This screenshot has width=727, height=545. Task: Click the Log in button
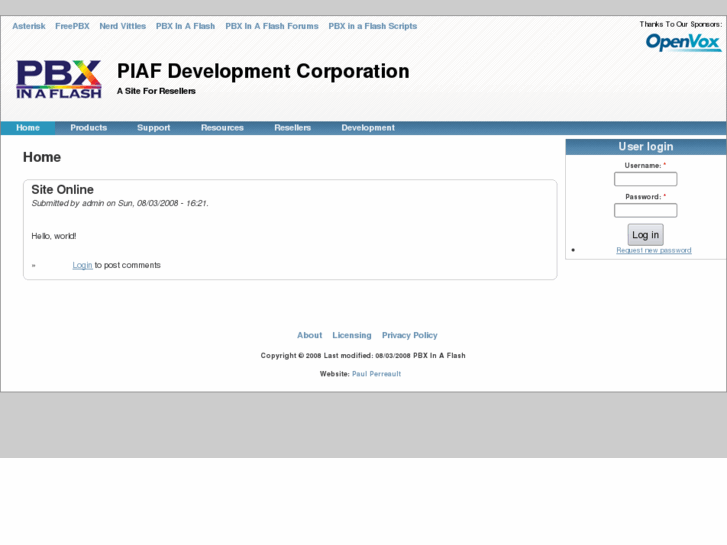click(x=645, y=235)
